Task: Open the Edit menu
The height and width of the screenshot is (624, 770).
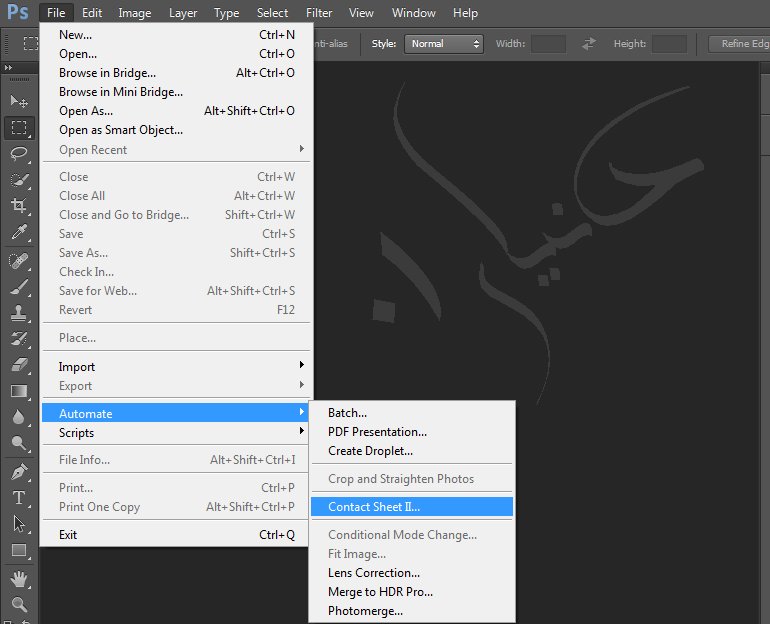Action: click(x=92, y=13)
